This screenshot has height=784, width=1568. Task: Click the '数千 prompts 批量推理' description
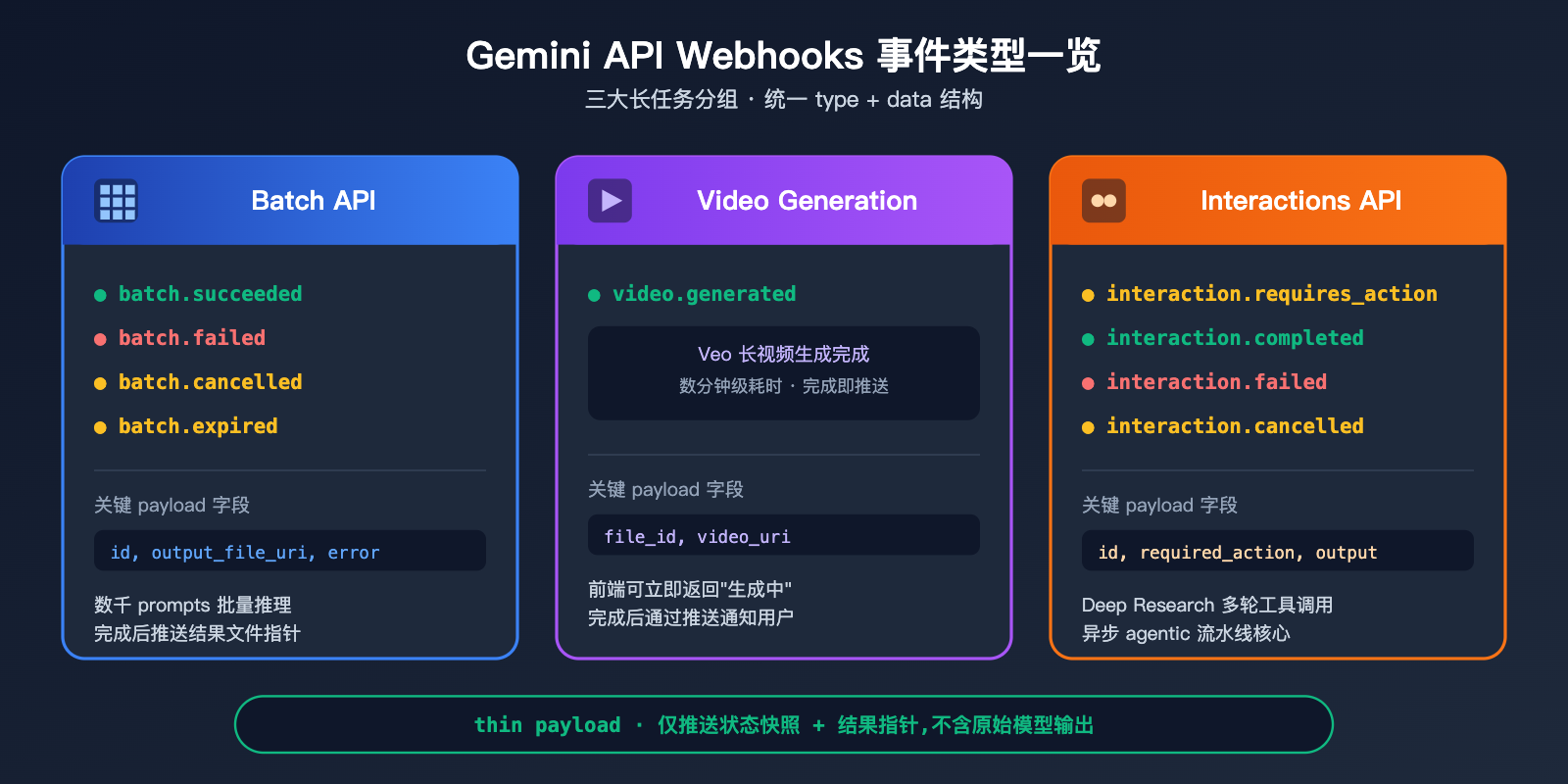tap(193, 605)
